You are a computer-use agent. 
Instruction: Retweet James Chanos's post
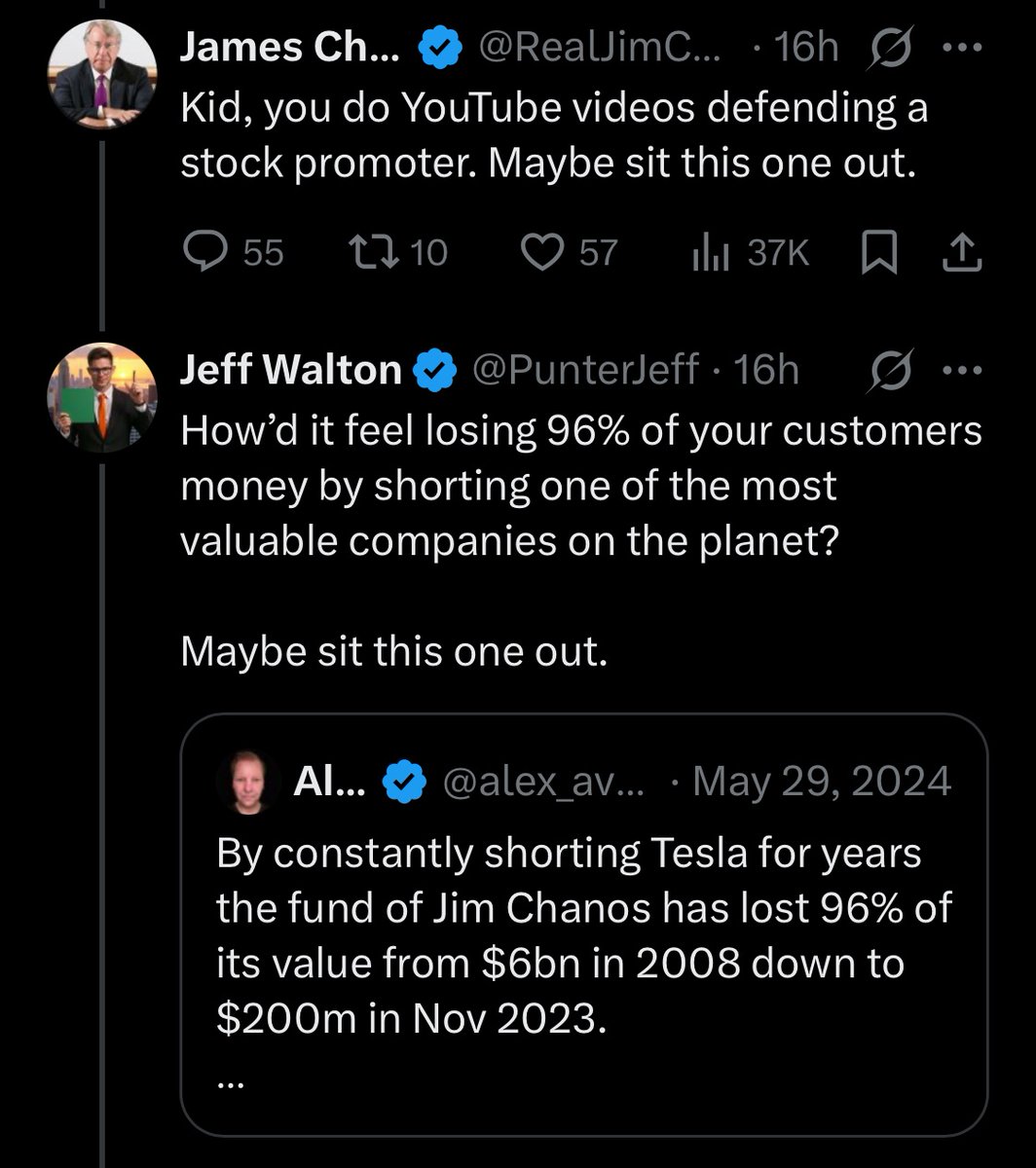click(399, 253)
